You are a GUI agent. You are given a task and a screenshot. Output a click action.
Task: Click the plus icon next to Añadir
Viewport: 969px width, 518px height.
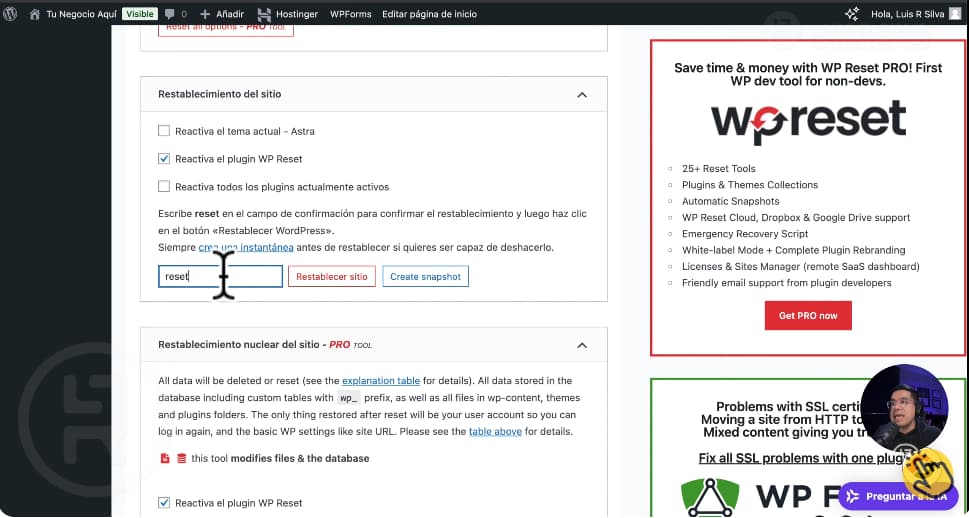[x=205, y=14]
